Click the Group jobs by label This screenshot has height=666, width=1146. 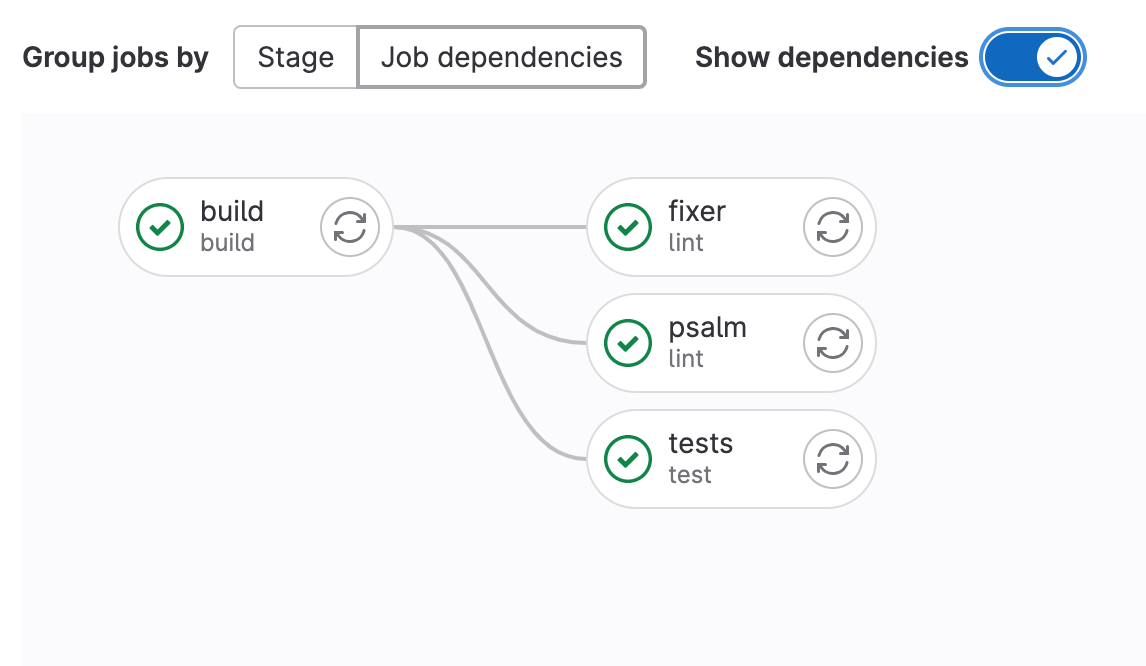(x=115, y=57)
